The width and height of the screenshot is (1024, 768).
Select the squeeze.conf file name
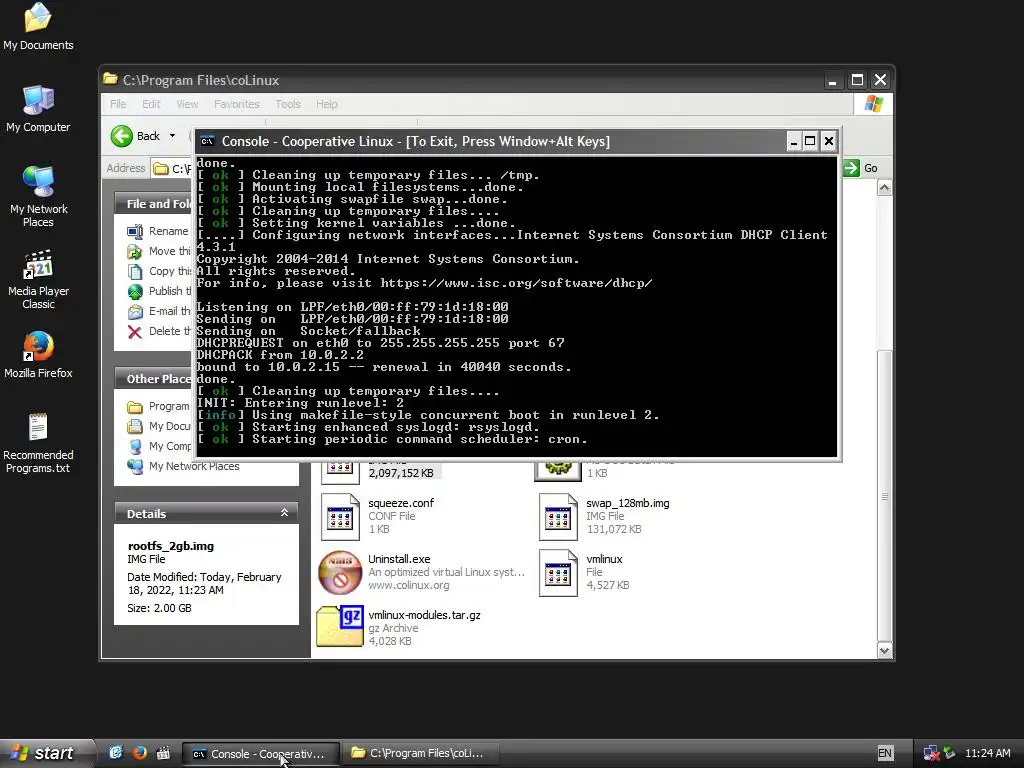(x=400, y=503)
